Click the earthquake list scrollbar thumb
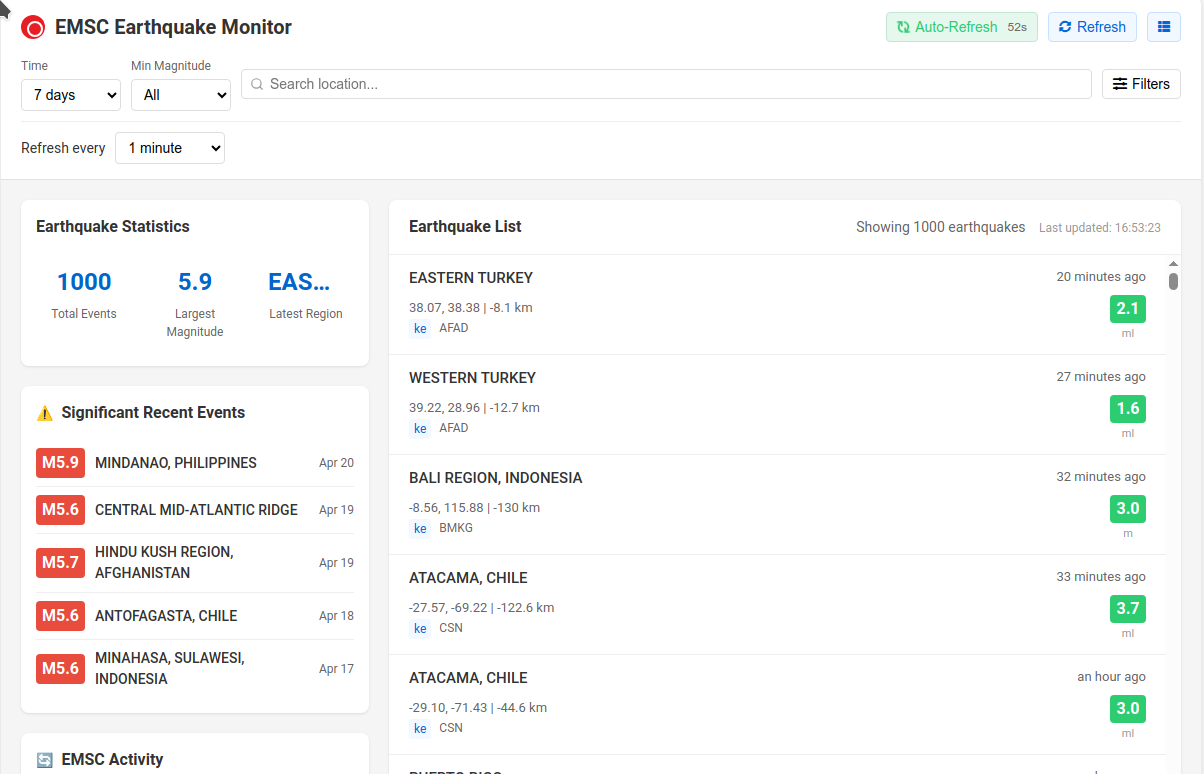The width and height of the screenshot is (1204, 774). point(1173,281)
